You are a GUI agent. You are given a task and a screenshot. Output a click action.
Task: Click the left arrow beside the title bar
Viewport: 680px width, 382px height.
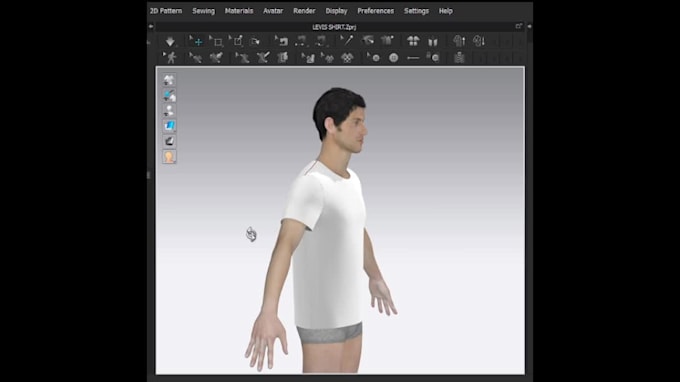coord(150,26)
